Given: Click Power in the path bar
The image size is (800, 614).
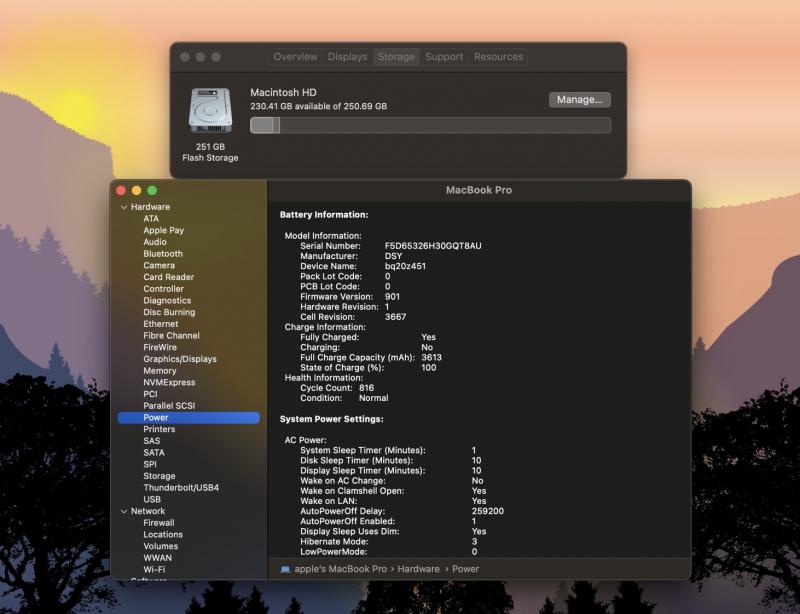Looking at the screenshot, I should click(465, 569).
